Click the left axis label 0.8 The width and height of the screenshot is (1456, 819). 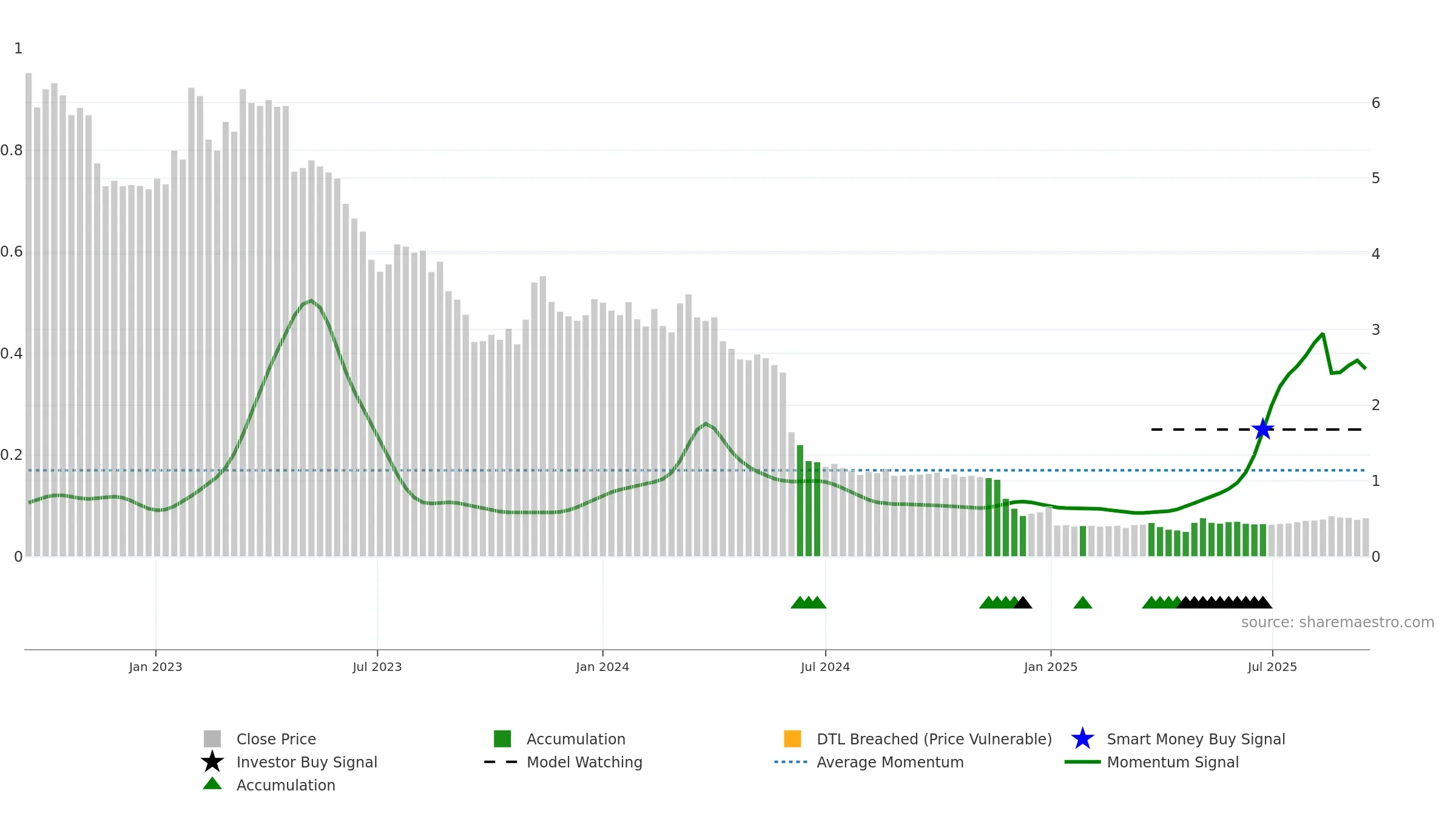click(12, 150)
